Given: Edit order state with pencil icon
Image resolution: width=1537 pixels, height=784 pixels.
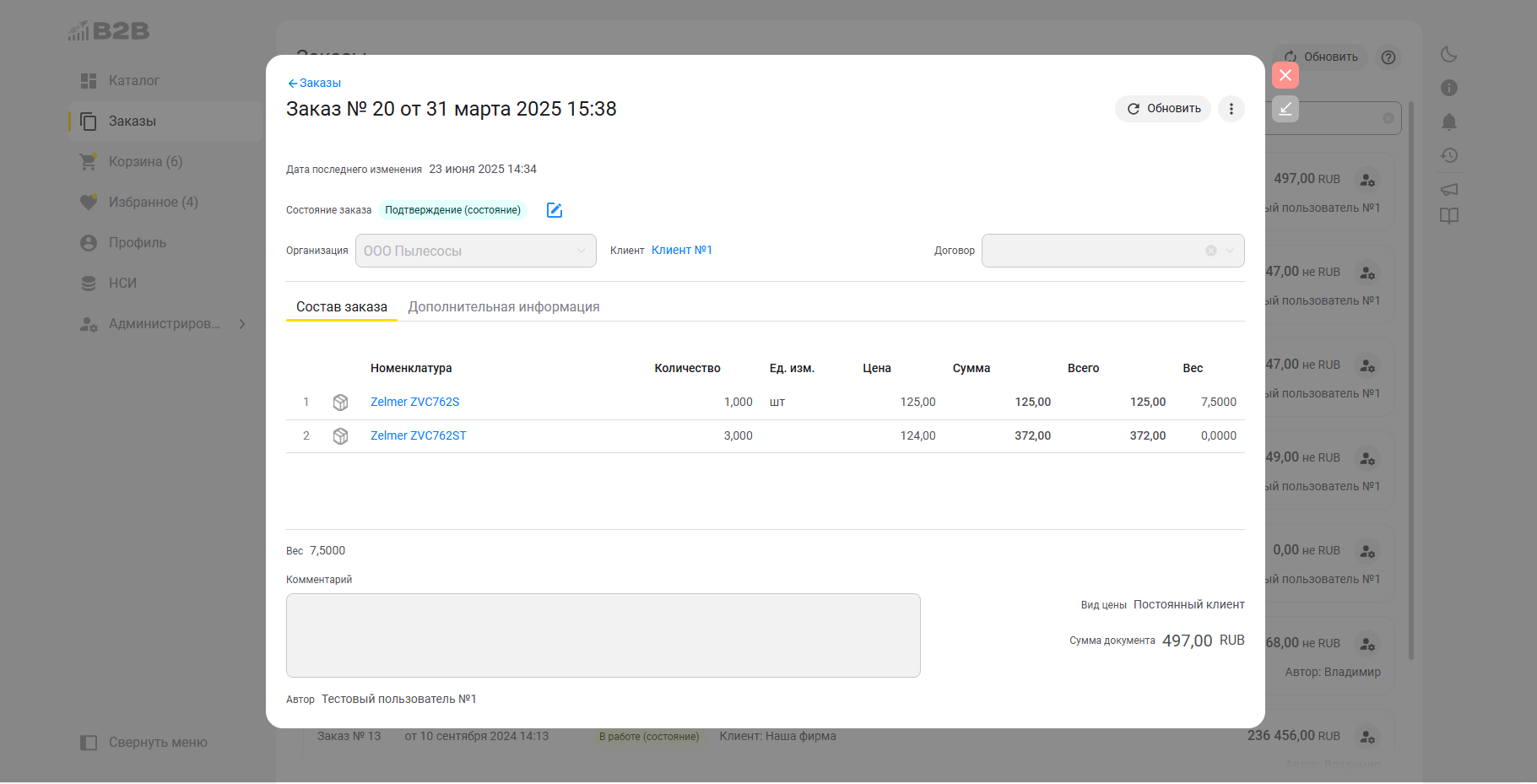Looking at the screenshot, I should [x=555, y=210].
